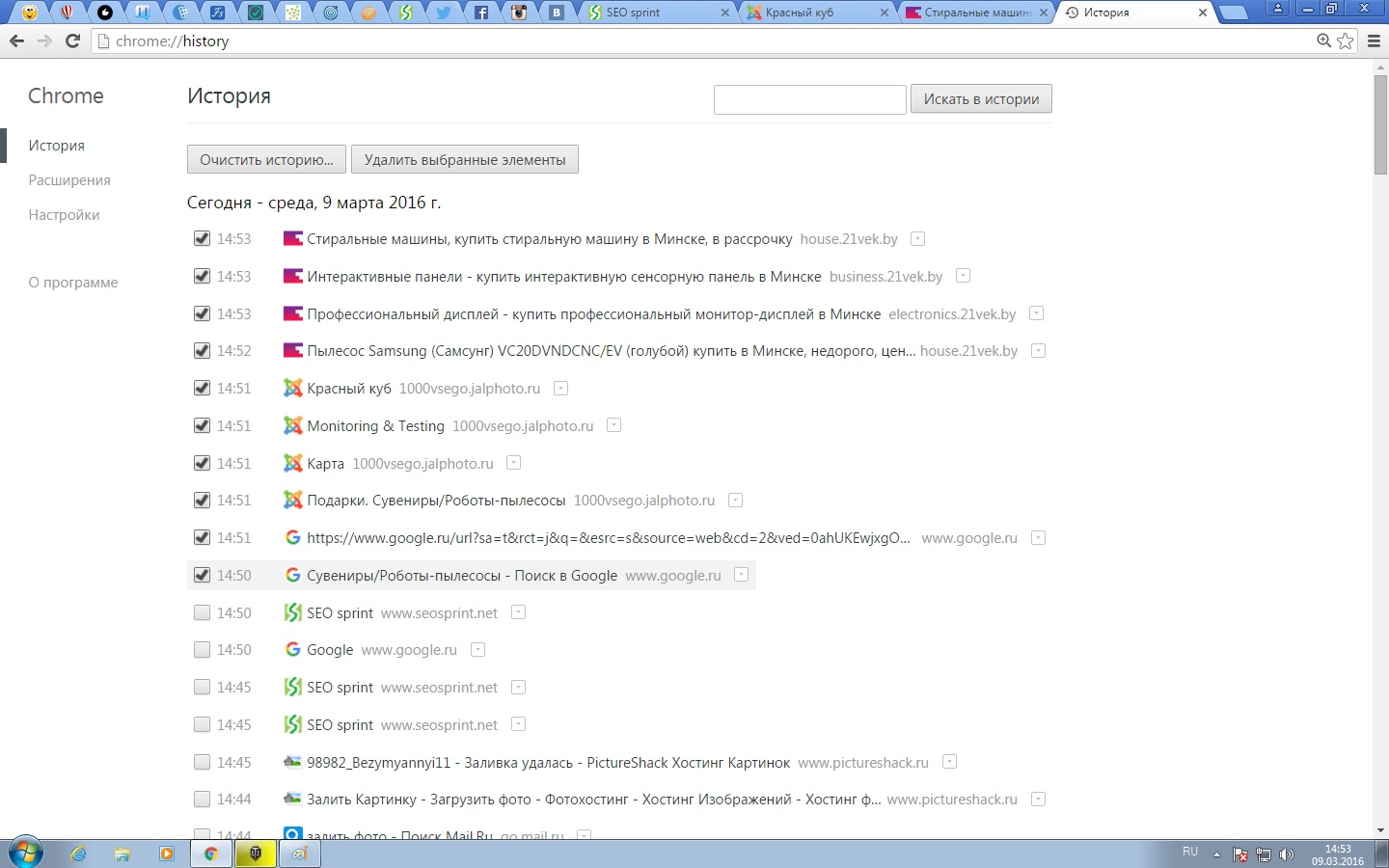The image size is (1389, 868).
Task: Switch to the pinned Fs tab
Action: coord(218,13)
